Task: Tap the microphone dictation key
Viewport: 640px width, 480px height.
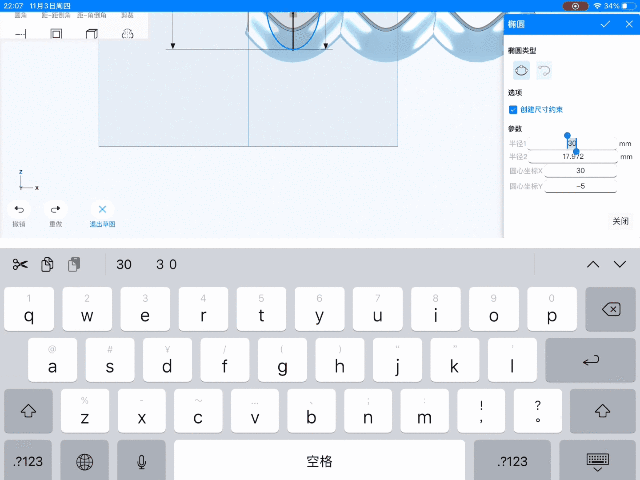Action: [141, 461]
